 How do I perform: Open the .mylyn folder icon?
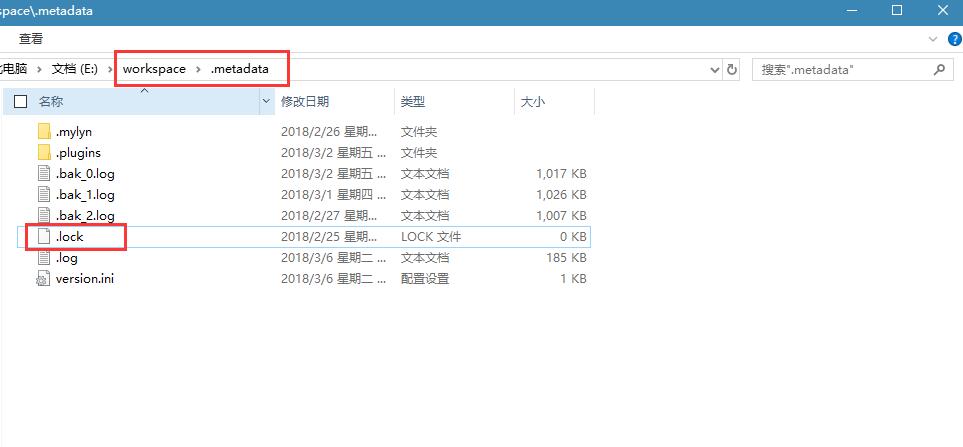(44, 131)
